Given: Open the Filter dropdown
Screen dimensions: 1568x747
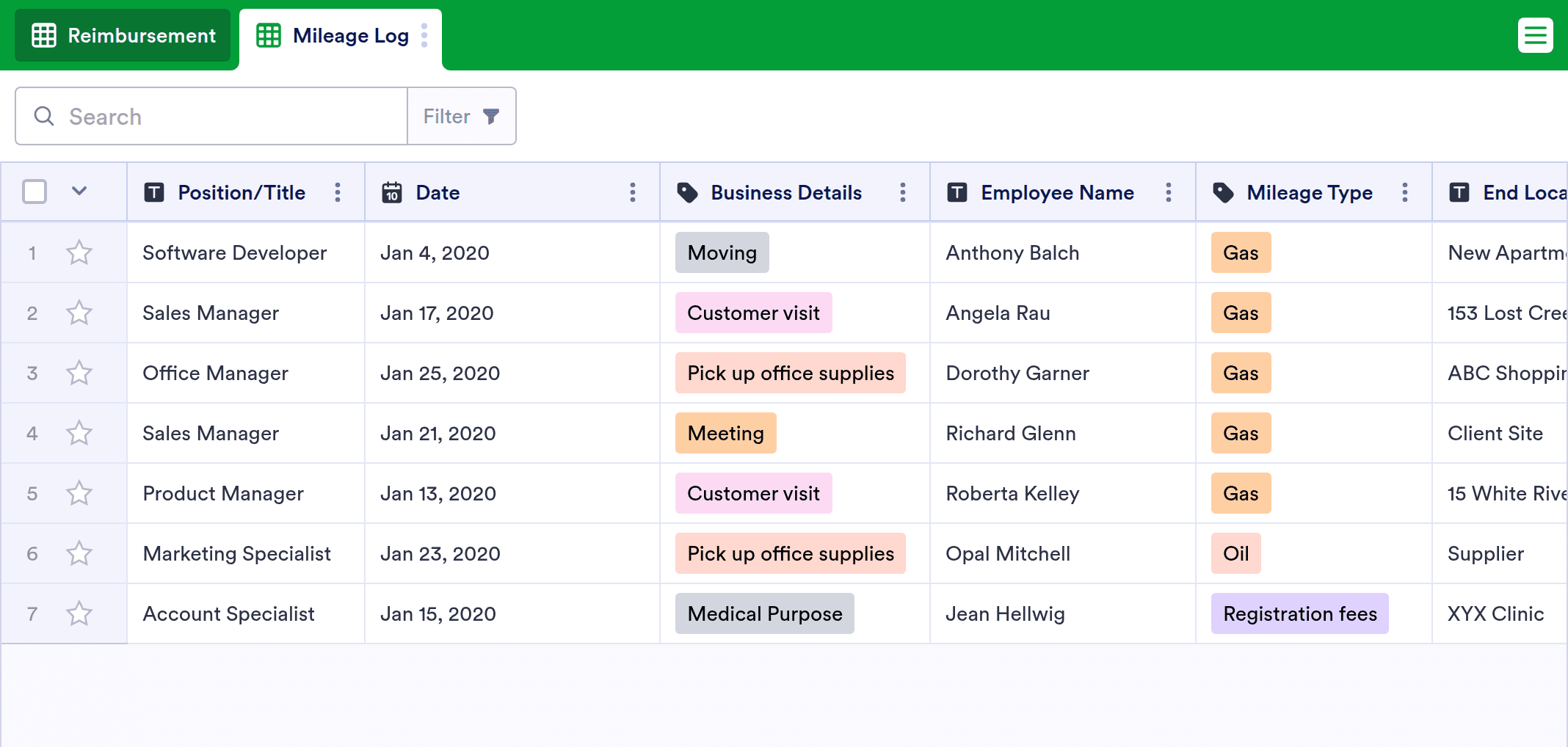Looking at the screenshot, I should pyautogui.click(x=461, y=117).
